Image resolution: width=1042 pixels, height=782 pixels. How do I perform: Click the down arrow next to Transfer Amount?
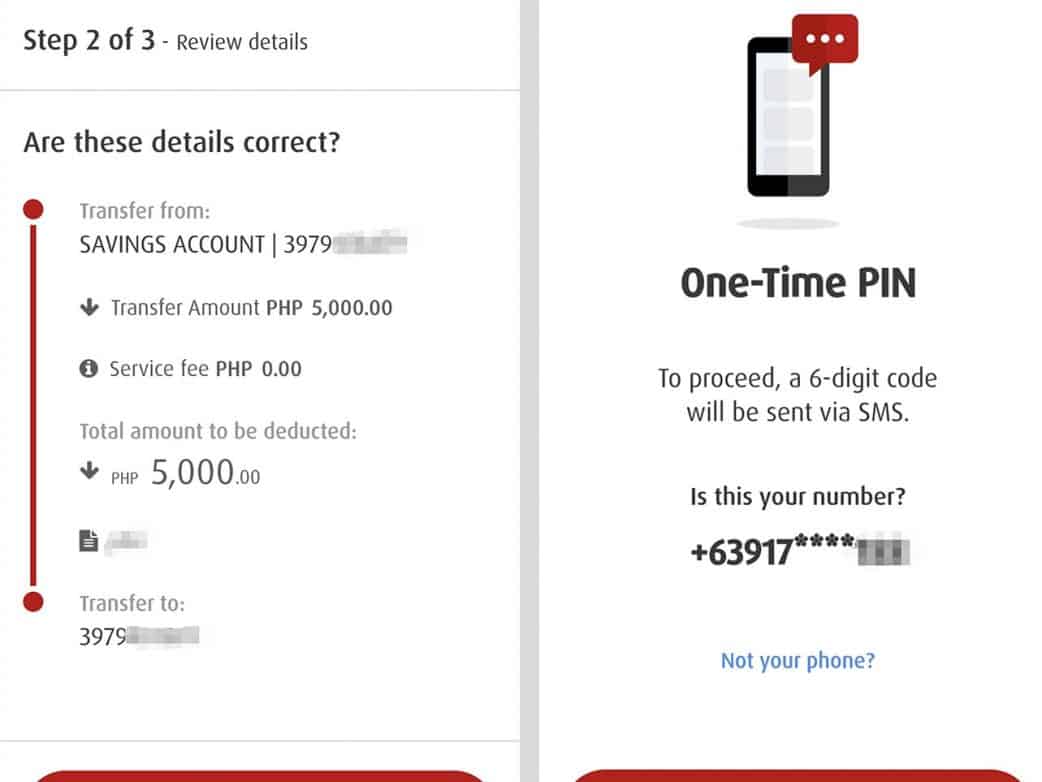(90, 308)
